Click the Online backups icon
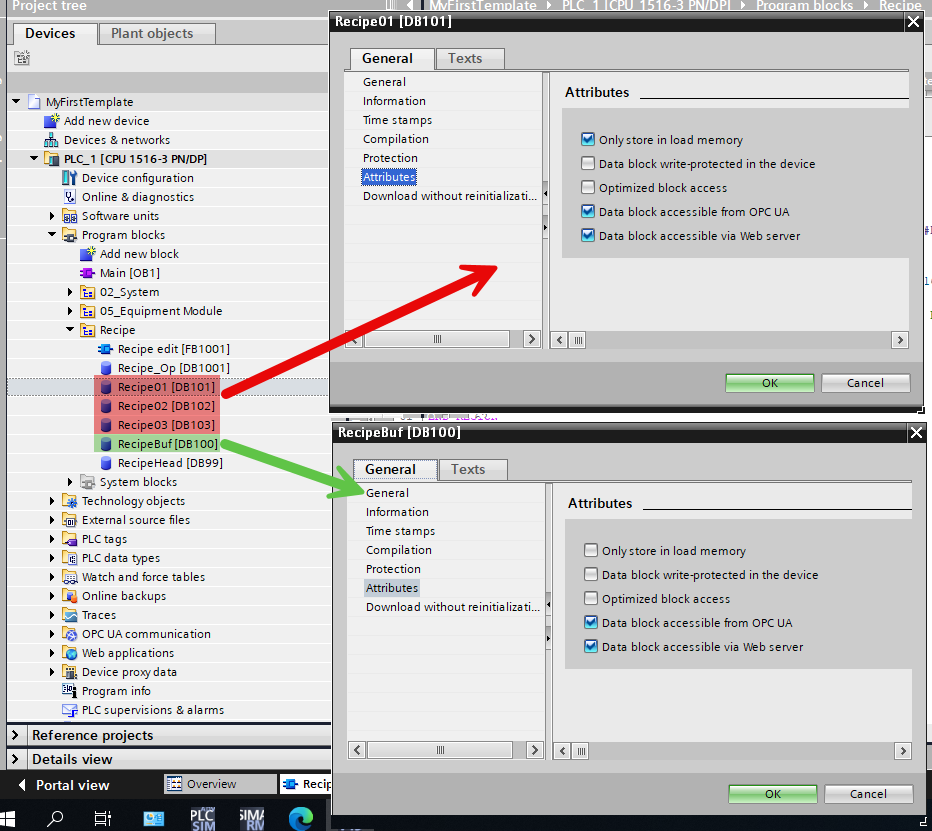This screenshot has height=831, width=932. pos(70,596)
